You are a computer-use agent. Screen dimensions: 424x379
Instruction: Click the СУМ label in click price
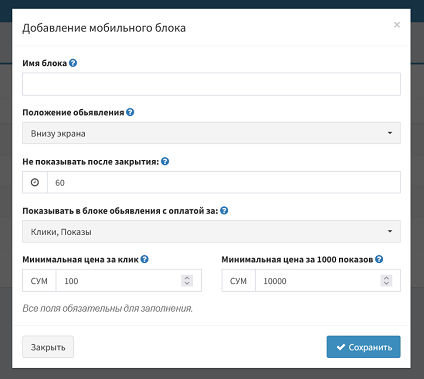[39, 281]
